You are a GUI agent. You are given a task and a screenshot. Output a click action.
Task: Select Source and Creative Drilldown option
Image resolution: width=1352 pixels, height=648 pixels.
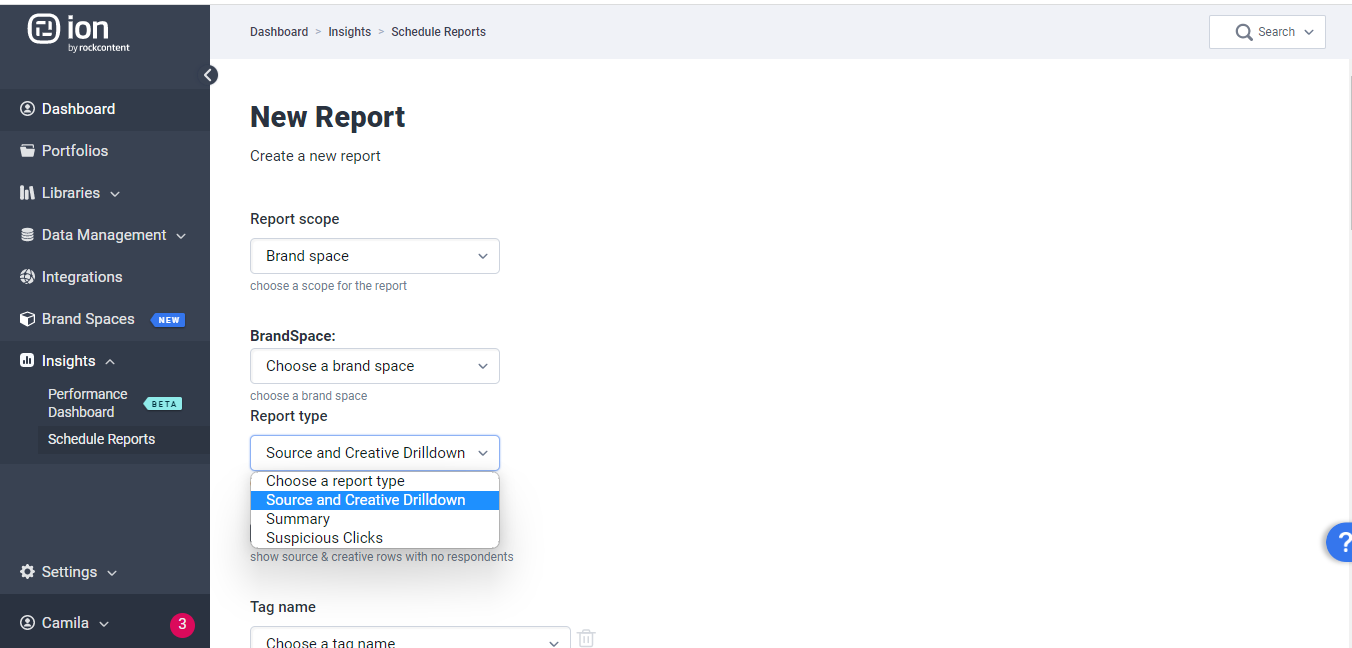374,500
